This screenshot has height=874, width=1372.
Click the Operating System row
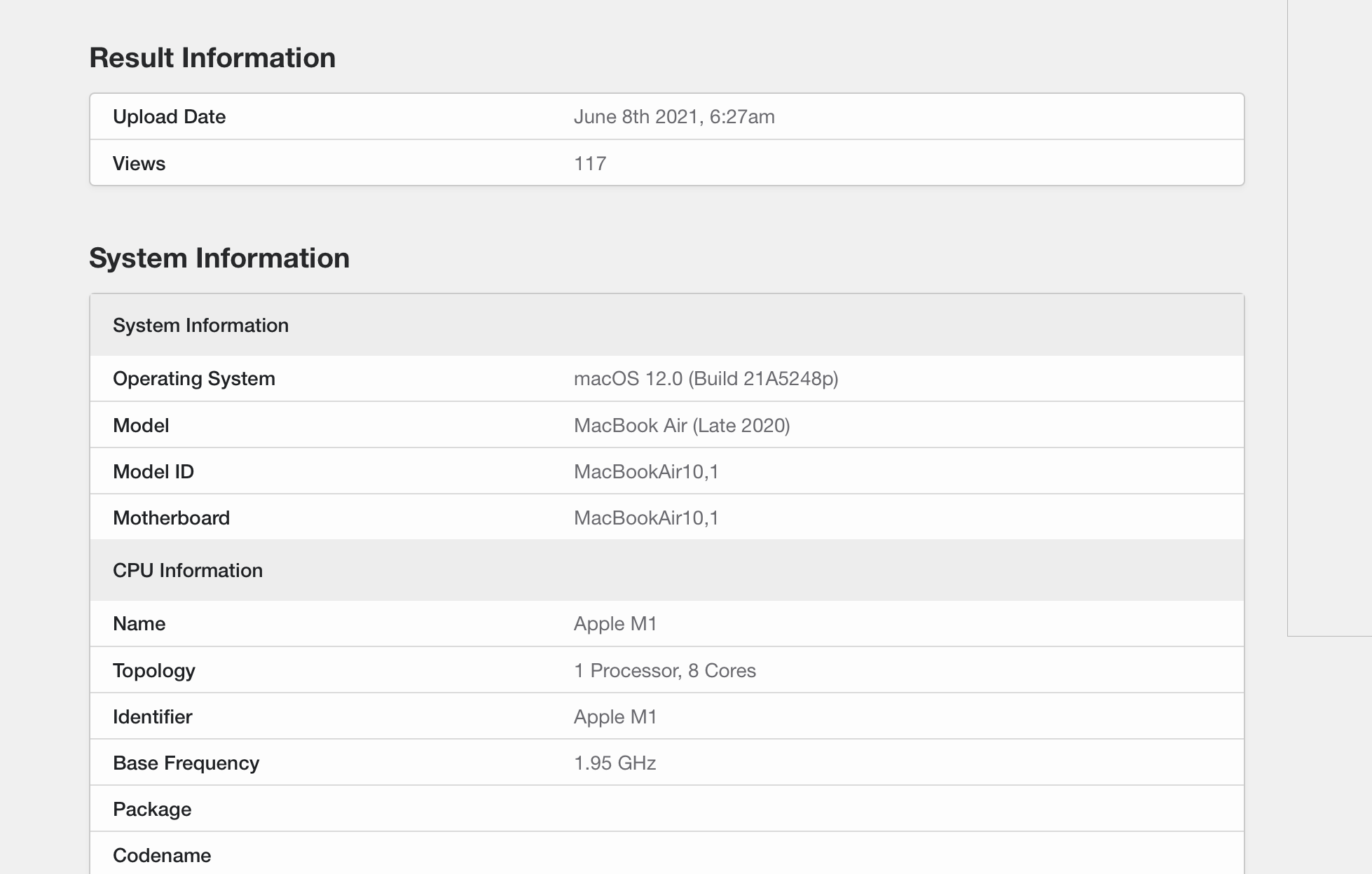coord(195,378)
